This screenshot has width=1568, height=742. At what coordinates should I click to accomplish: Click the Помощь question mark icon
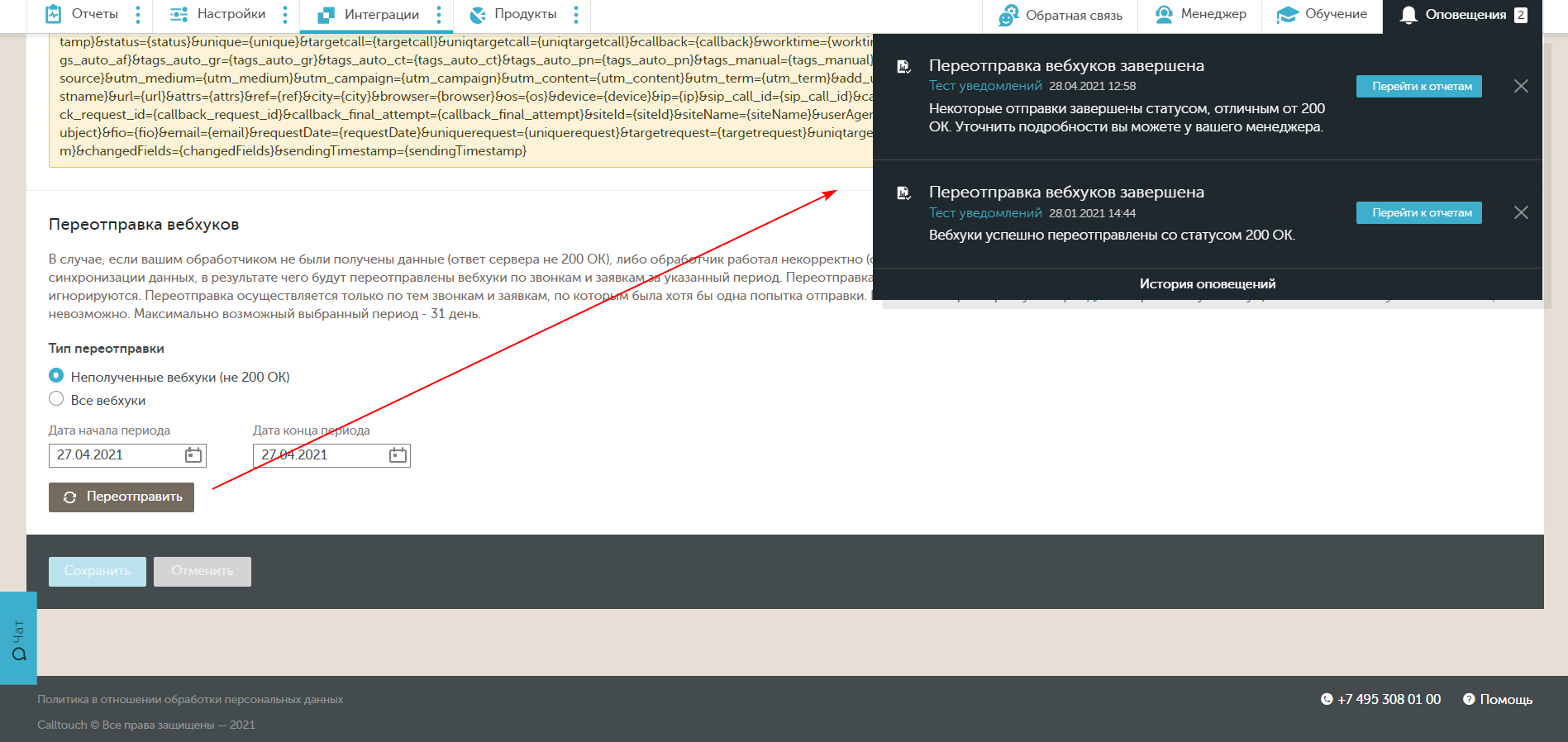pyautogui.click(x=1469, y=699)
